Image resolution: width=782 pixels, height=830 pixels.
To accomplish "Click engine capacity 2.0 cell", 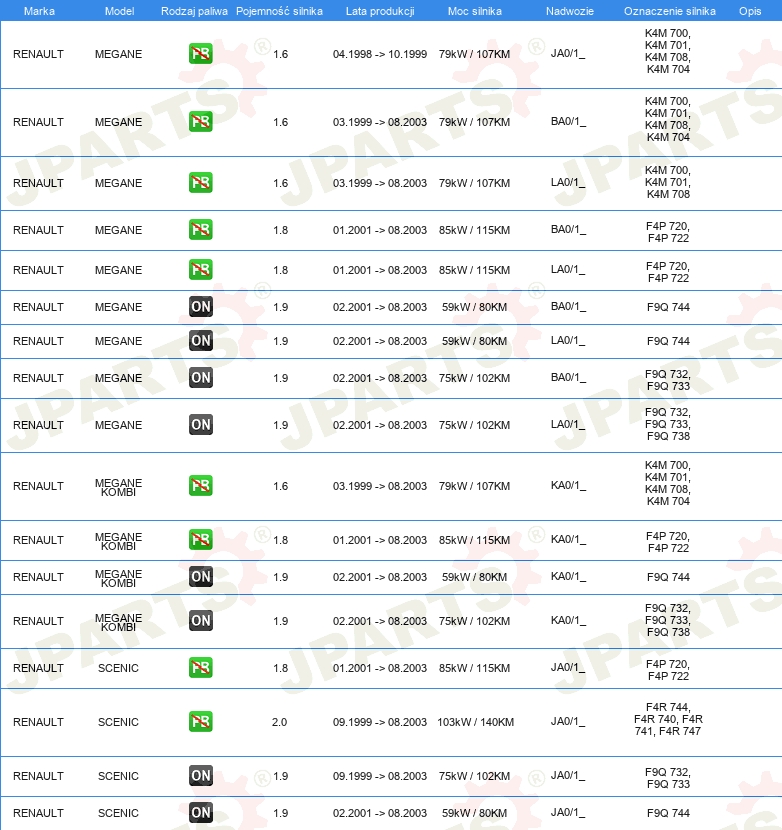I will click(280, 722).
